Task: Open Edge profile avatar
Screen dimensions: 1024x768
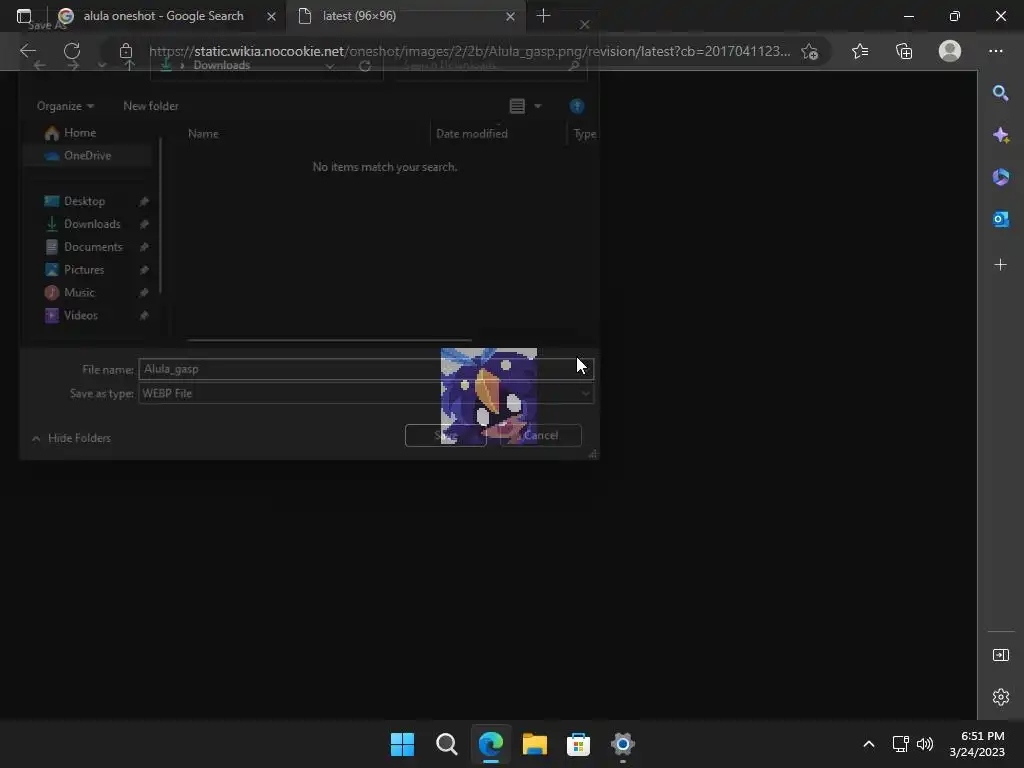Action: pyautogui.click(x=950, y=51)
